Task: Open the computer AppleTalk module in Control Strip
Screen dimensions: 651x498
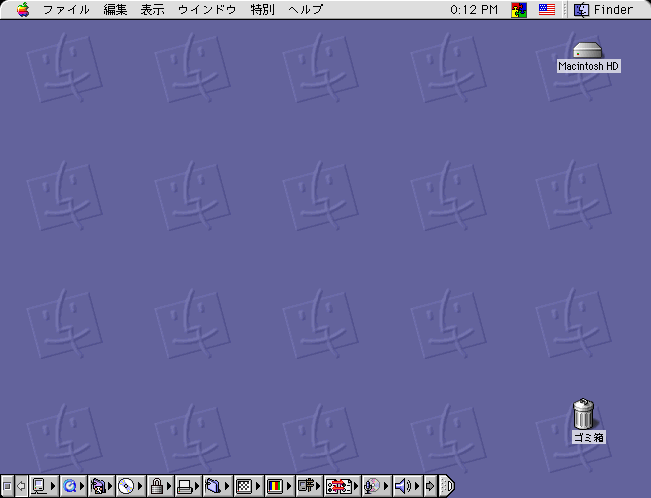Action: (44, 486)
